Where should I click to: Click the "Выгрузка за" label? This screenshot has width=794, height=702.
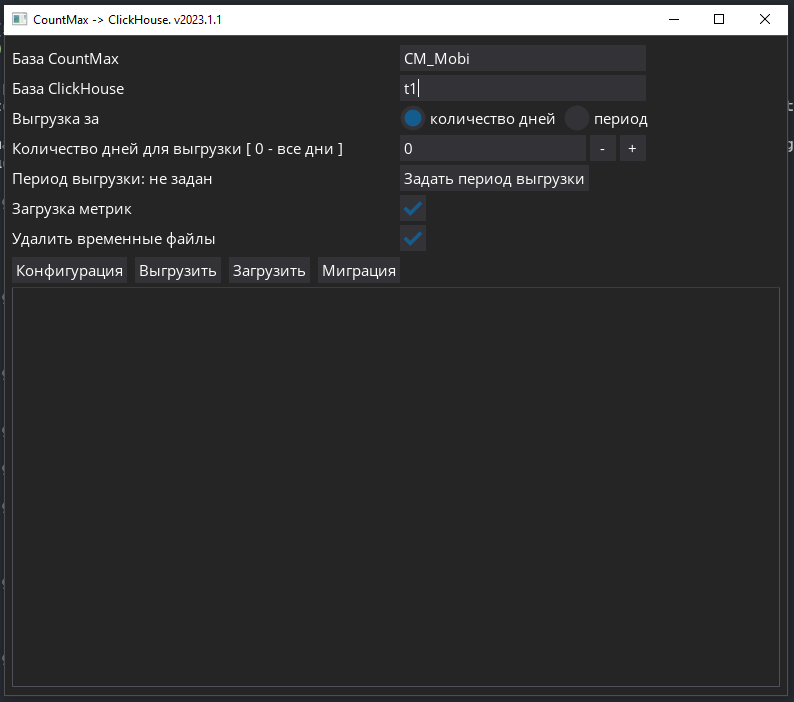pos(55,119)
